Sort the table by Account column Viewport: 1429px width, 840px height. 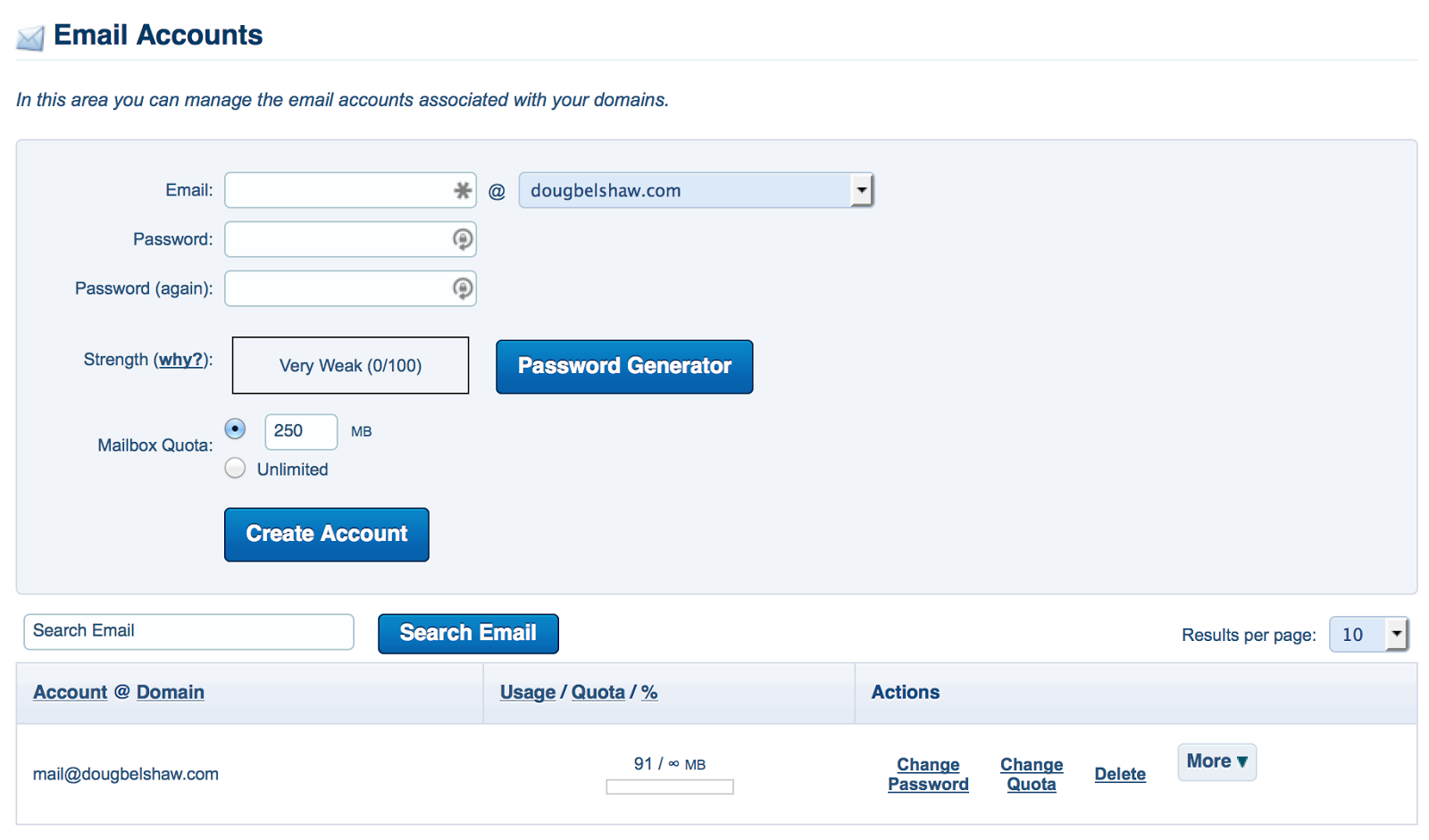click(x=70, y=693)
